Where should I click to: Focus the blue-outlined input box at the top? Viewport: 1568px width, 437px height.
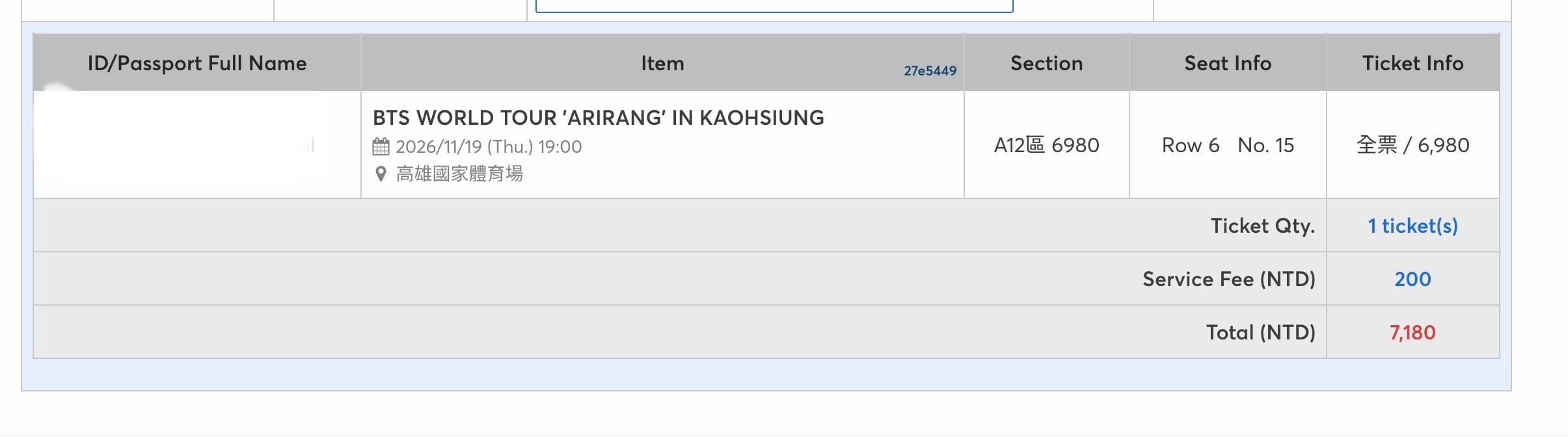[774, 6]
